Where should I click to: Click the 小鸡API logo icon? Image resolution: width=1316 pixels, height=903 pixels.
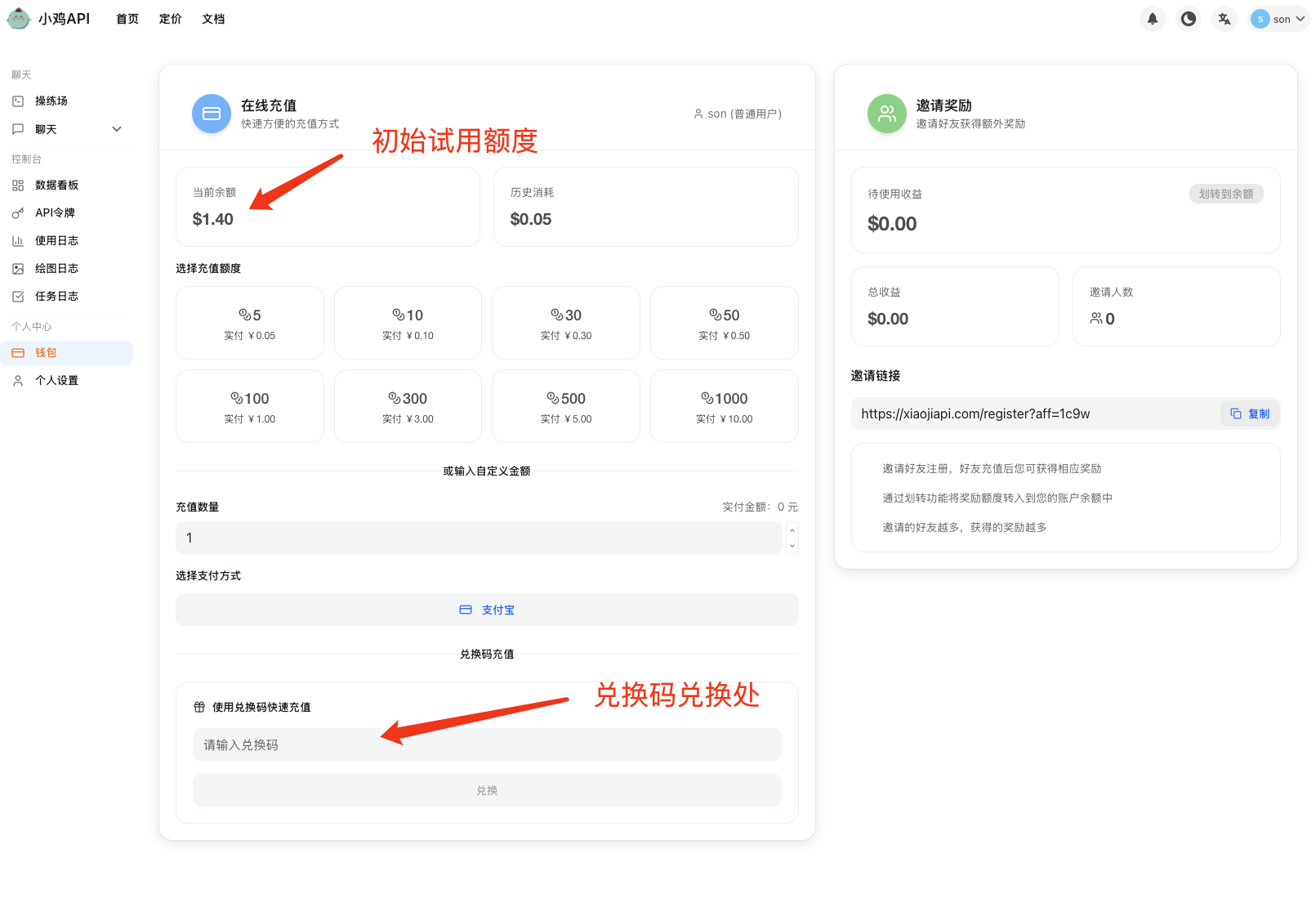pyautogui.click(x=19, y=18)
